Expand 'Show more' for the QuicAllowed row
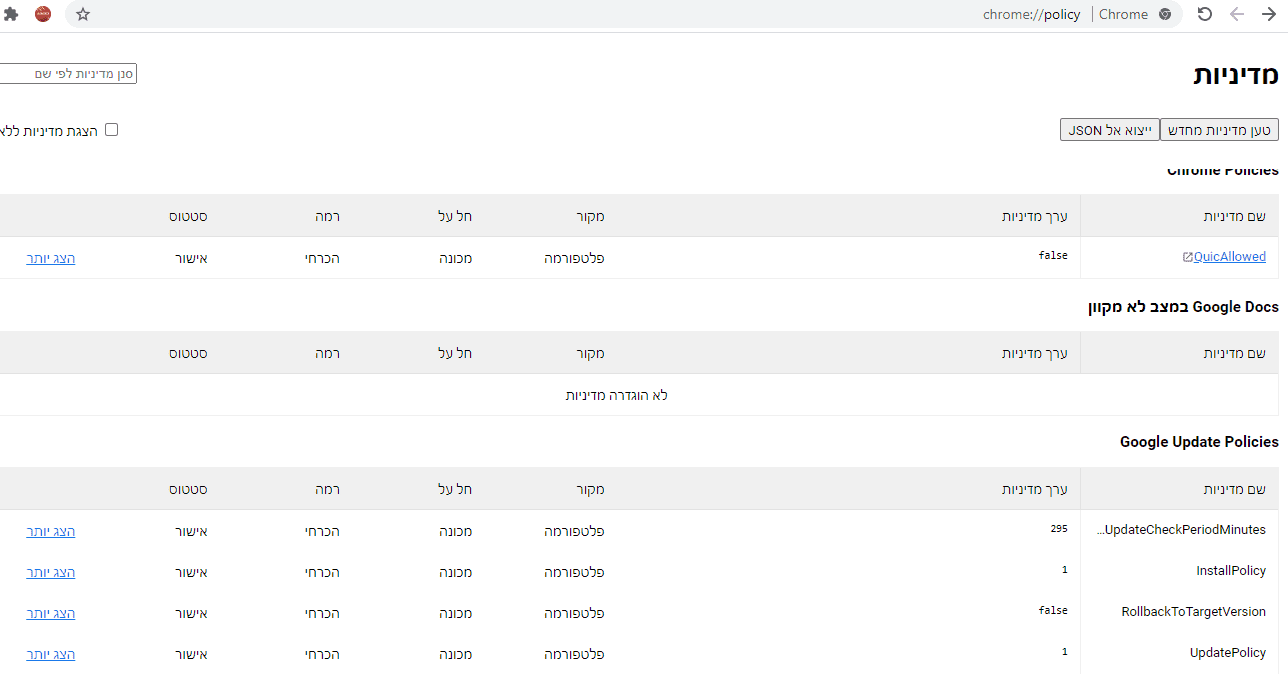 [51, 258]
